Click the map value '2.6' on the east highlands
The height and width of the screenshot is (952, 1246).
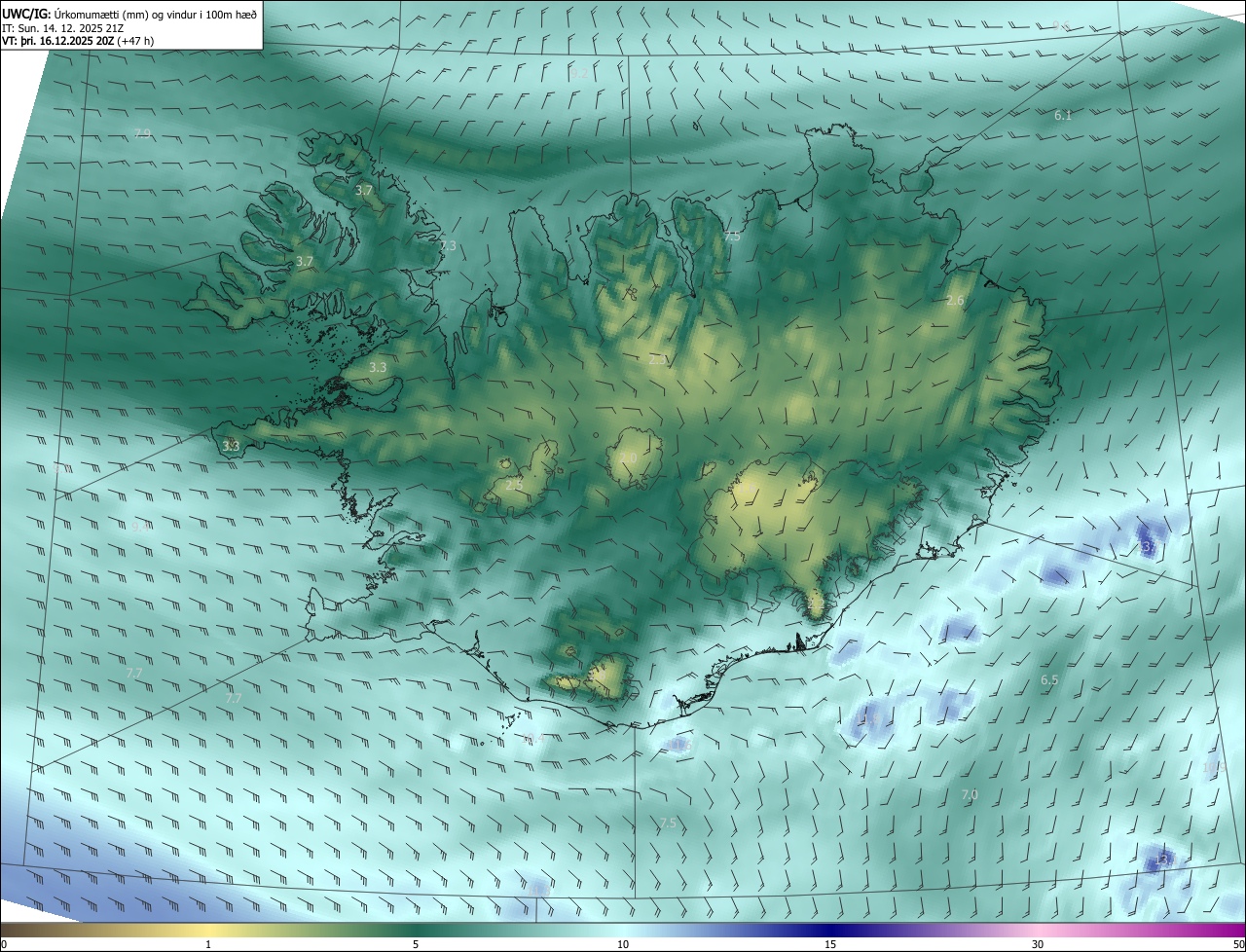tap(955, 301)
